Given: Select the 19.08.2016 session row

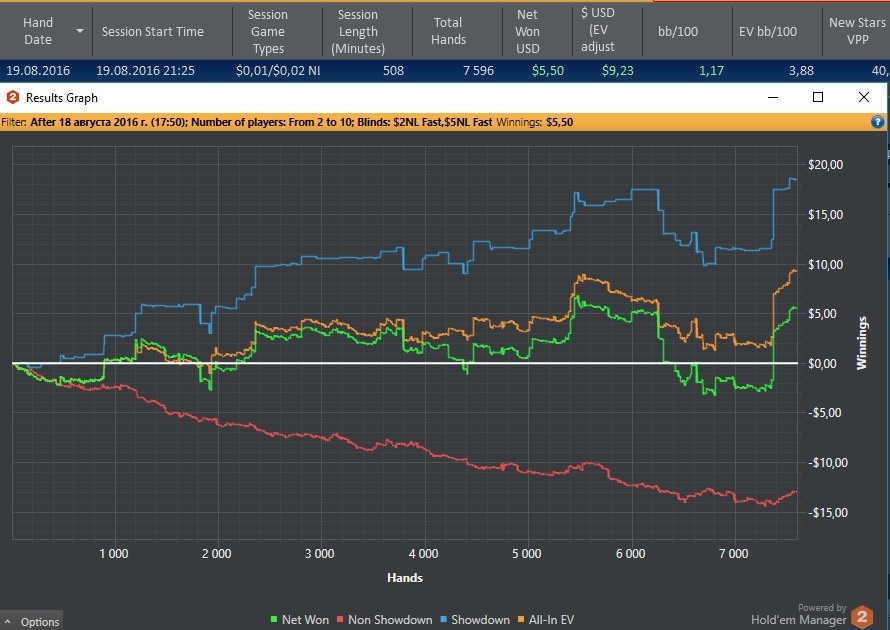Looking at the screenshot, I should [445, 71].
